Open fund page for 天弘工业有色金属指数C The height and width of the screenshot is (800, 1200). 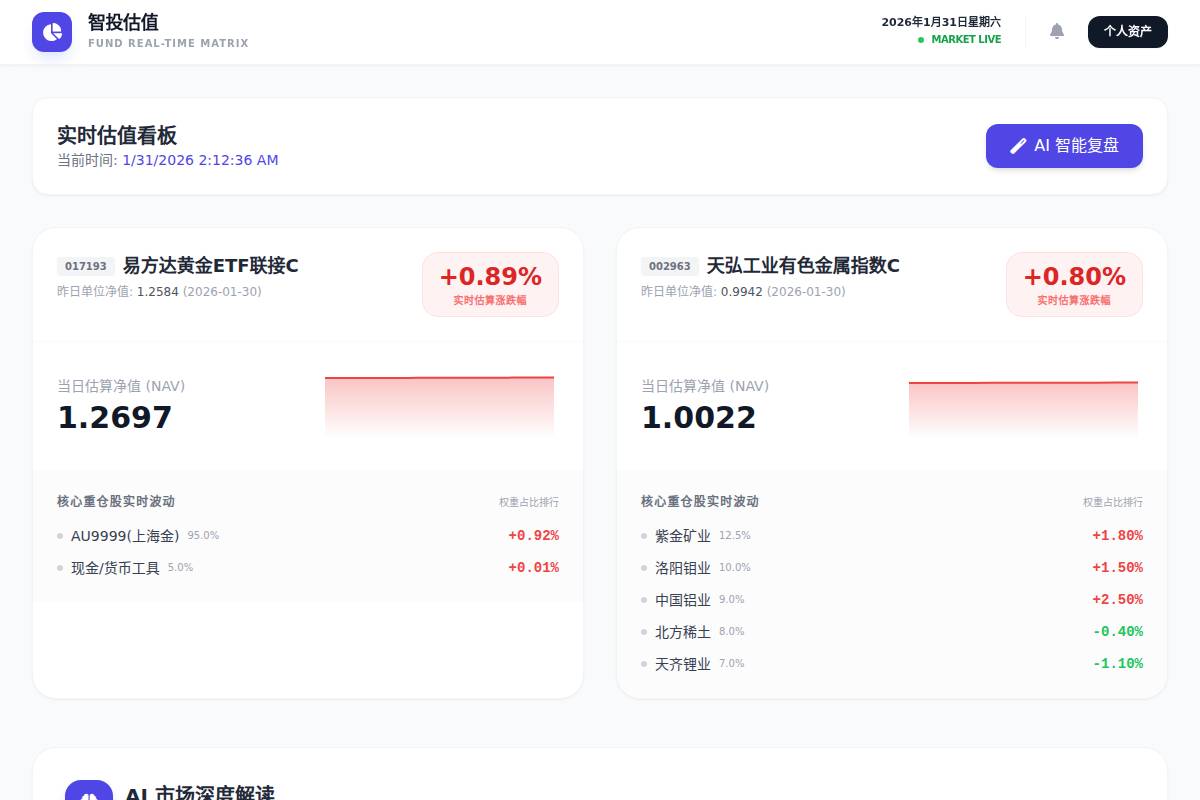[802, 266]
